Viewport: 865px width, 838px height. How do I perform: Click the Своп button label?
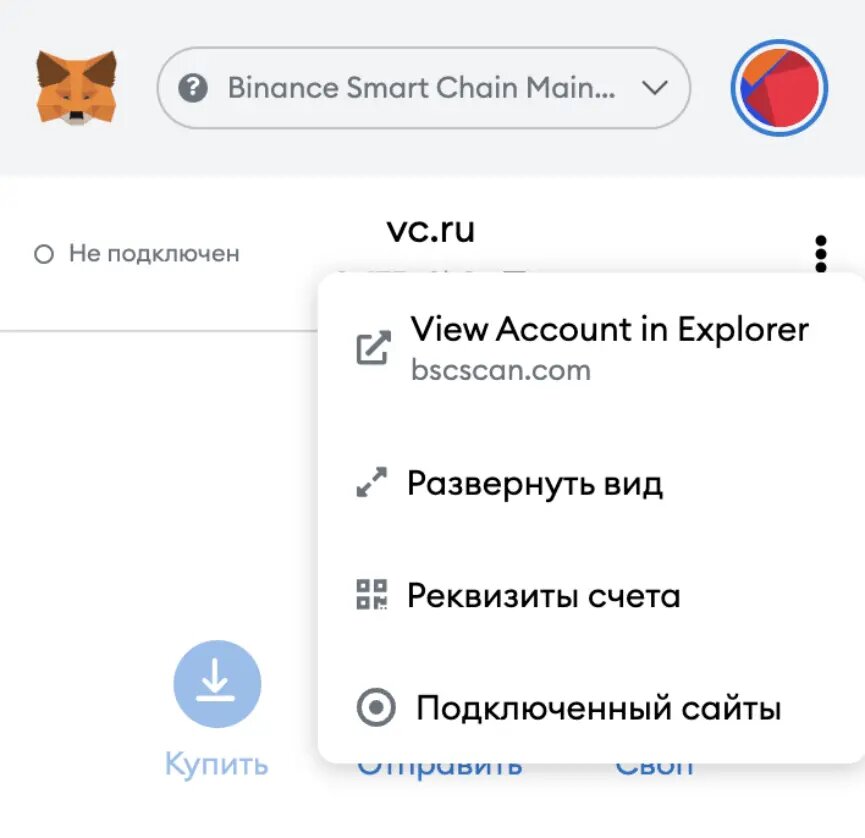[x=654, y=768]
